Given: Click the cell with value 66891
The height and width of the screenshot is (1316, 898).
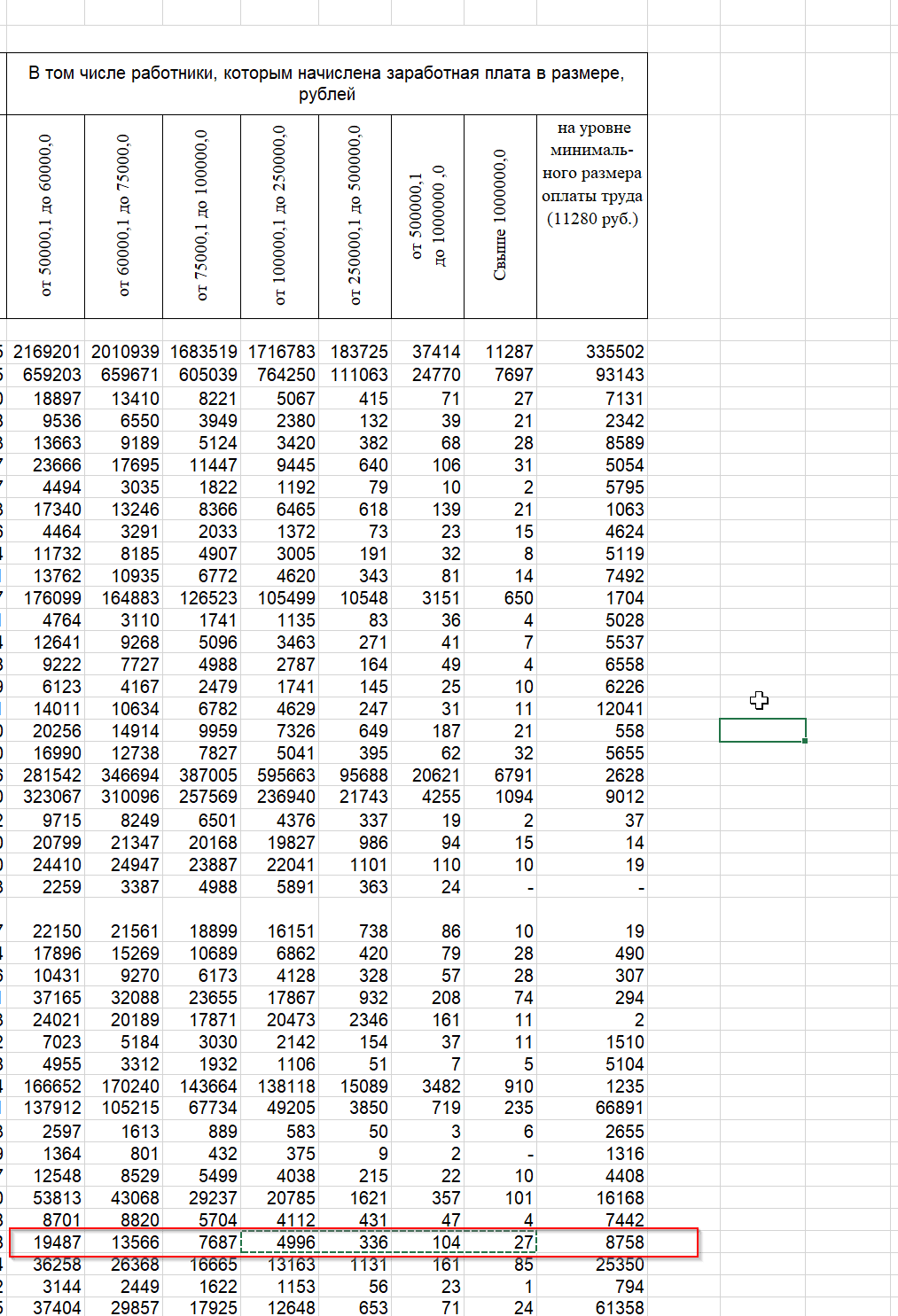Looking at the screenshot, I should point(592,1108).
